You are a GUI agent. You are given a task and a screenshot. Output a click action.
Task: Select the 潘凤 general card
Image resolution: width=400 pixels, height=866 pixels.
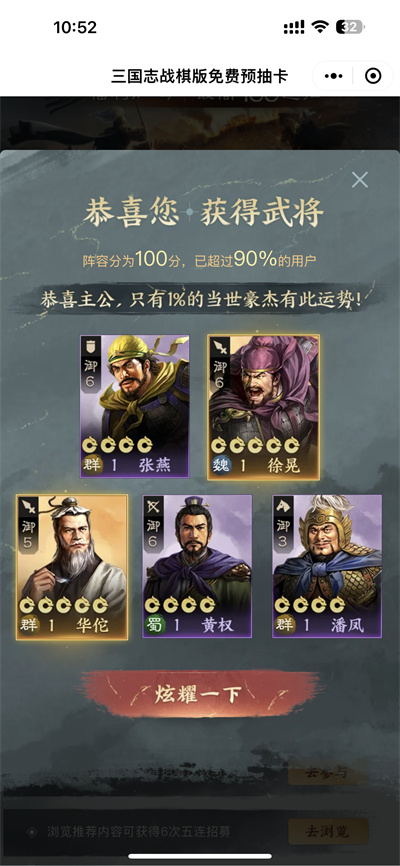click(327, 566)
